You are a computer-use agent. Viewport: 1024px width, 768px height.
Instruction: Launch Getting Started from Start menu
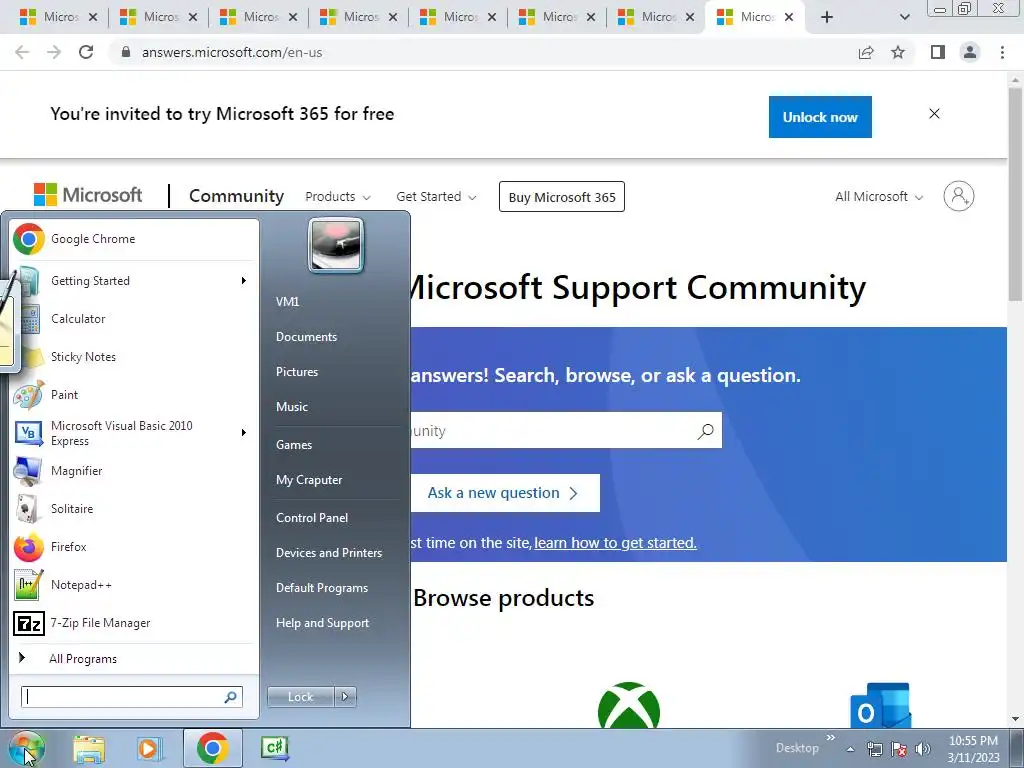[134, 281]
